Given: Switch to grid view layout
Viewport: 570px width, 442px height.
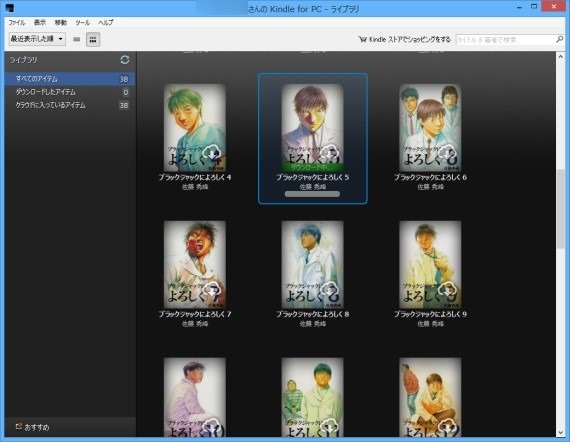Looking at the screenshot, I should tap(93, 39).
